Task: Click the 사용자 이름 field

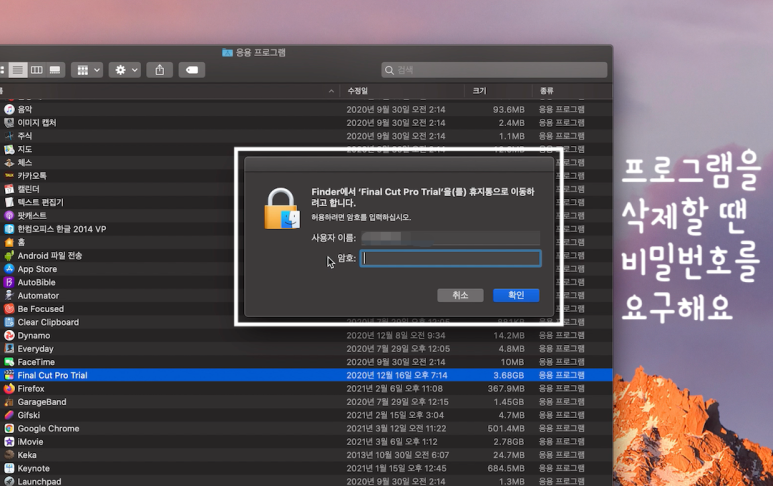Action: pos(451,238)
